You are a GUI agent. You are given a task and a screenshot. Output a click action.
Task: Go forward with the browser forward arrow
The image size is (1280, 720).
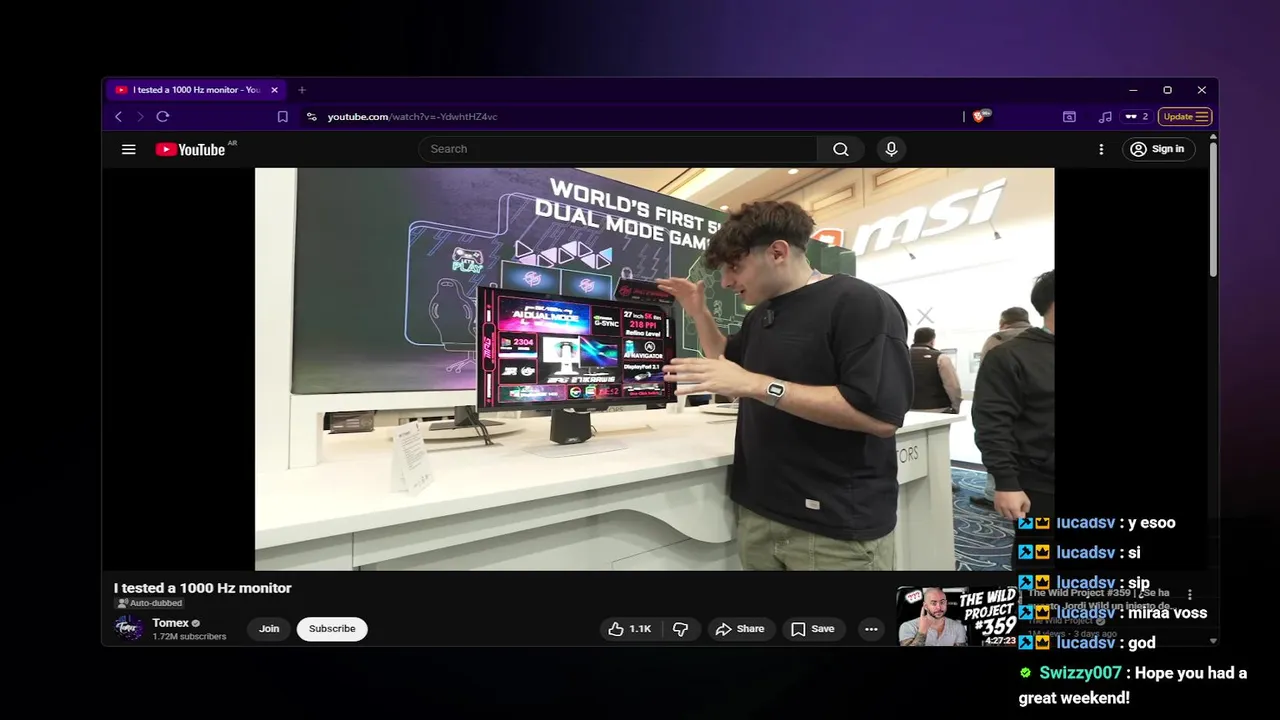(x=140, y=117)
